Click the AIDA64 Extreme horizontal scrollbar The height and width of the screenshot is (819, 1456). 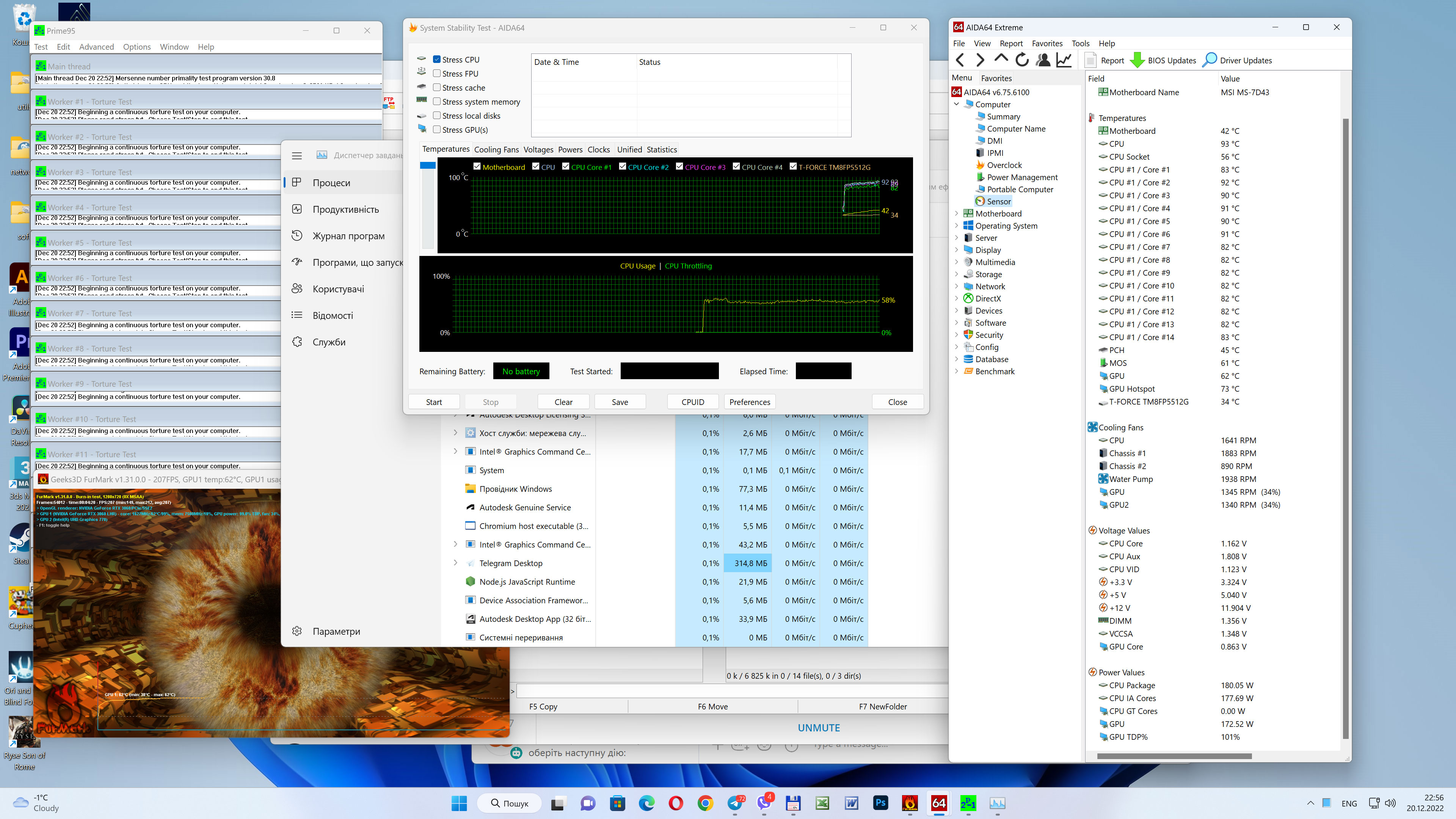tap(1175, 756)
